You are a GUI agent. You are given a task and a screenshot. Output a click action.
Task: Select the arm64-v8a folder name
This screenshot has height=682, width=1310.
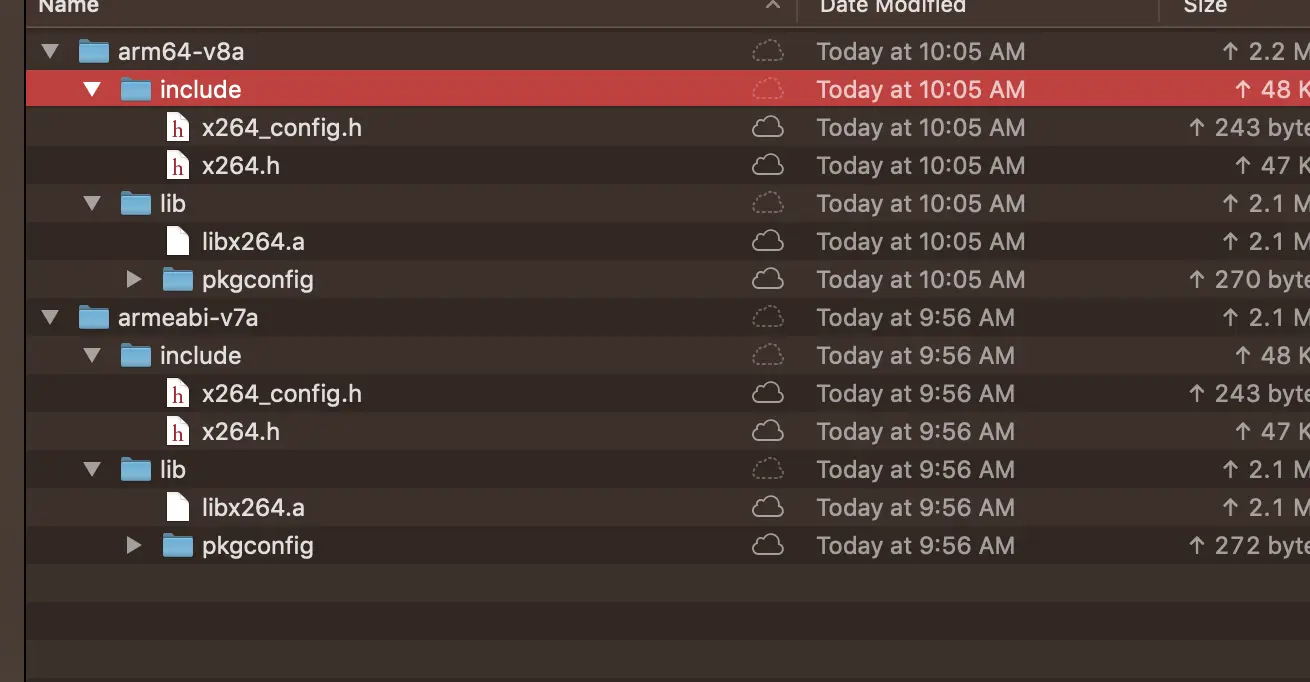[x=181, y=52]
